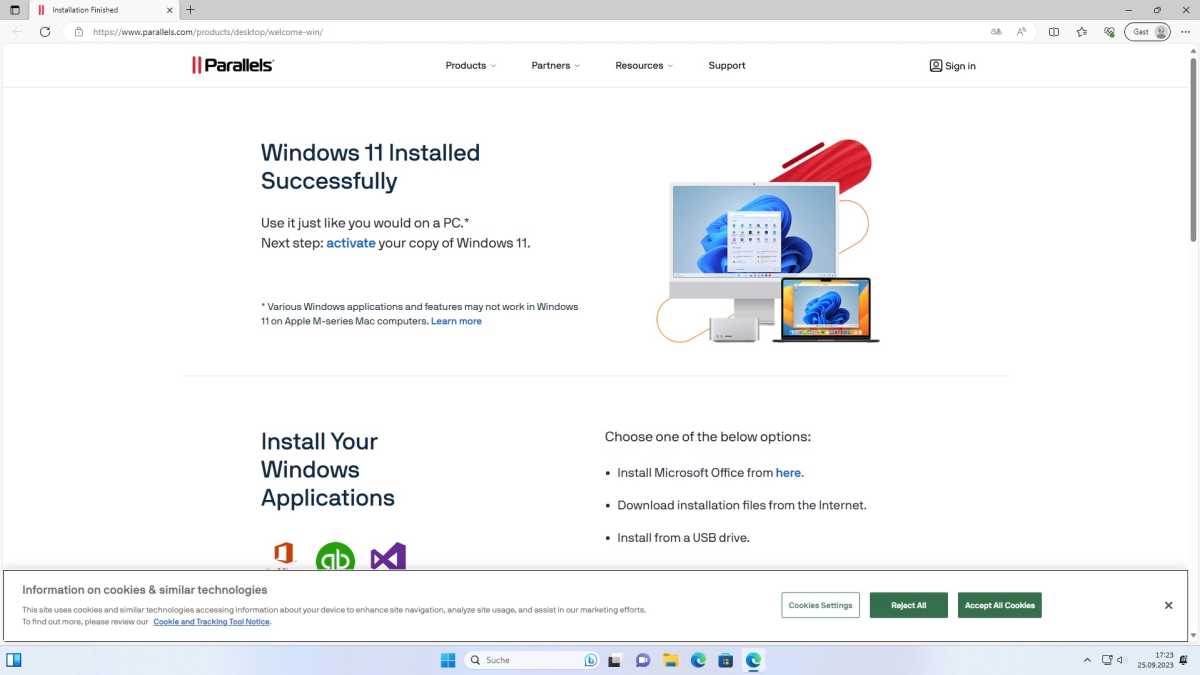Click the active Edge taskbar icon
The image size is (1200, 675).
tap(754, 660)
